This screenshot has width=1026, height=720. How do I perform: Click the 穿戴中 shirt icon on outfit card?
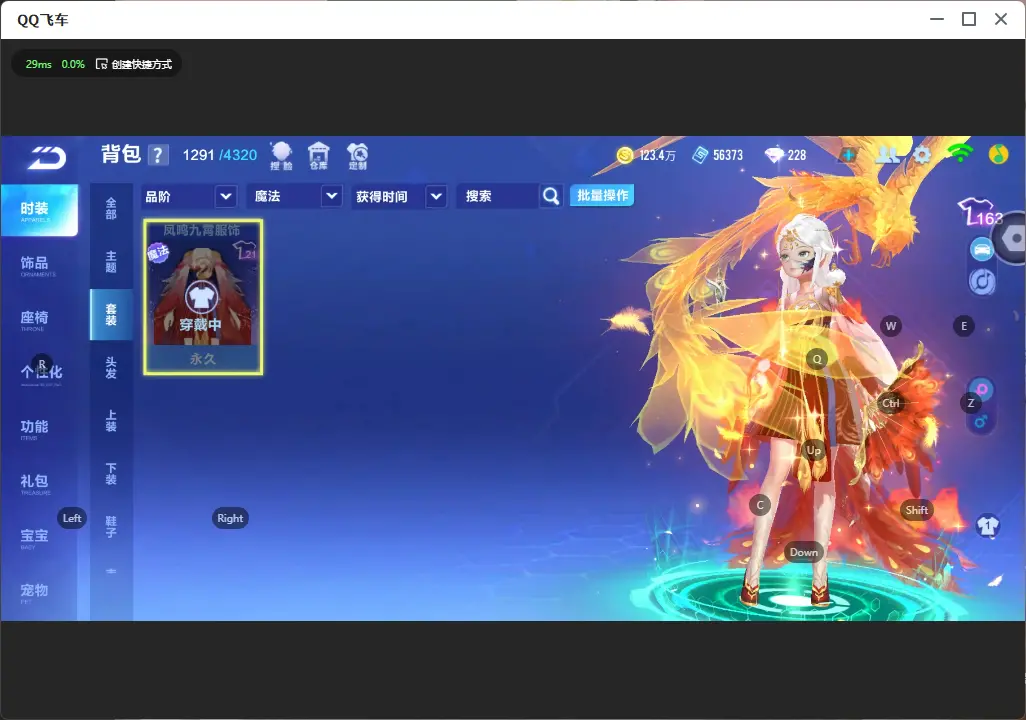201,297
